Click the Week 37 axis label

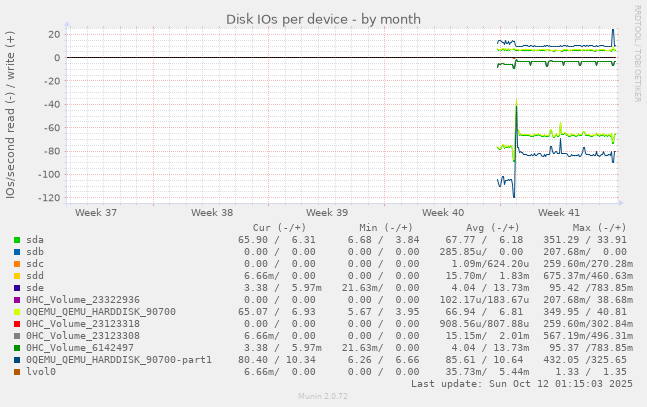click(x=95, y=213)
